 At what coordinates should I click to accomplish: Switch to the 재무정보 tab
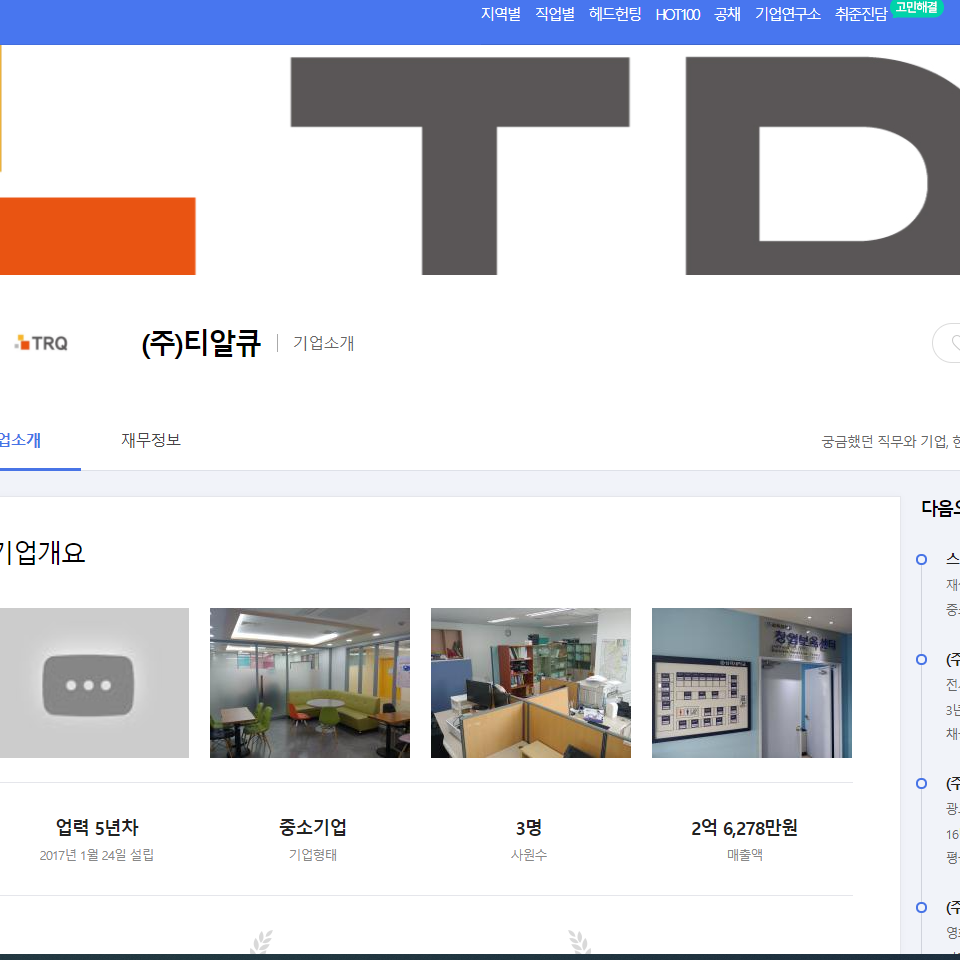151,440
